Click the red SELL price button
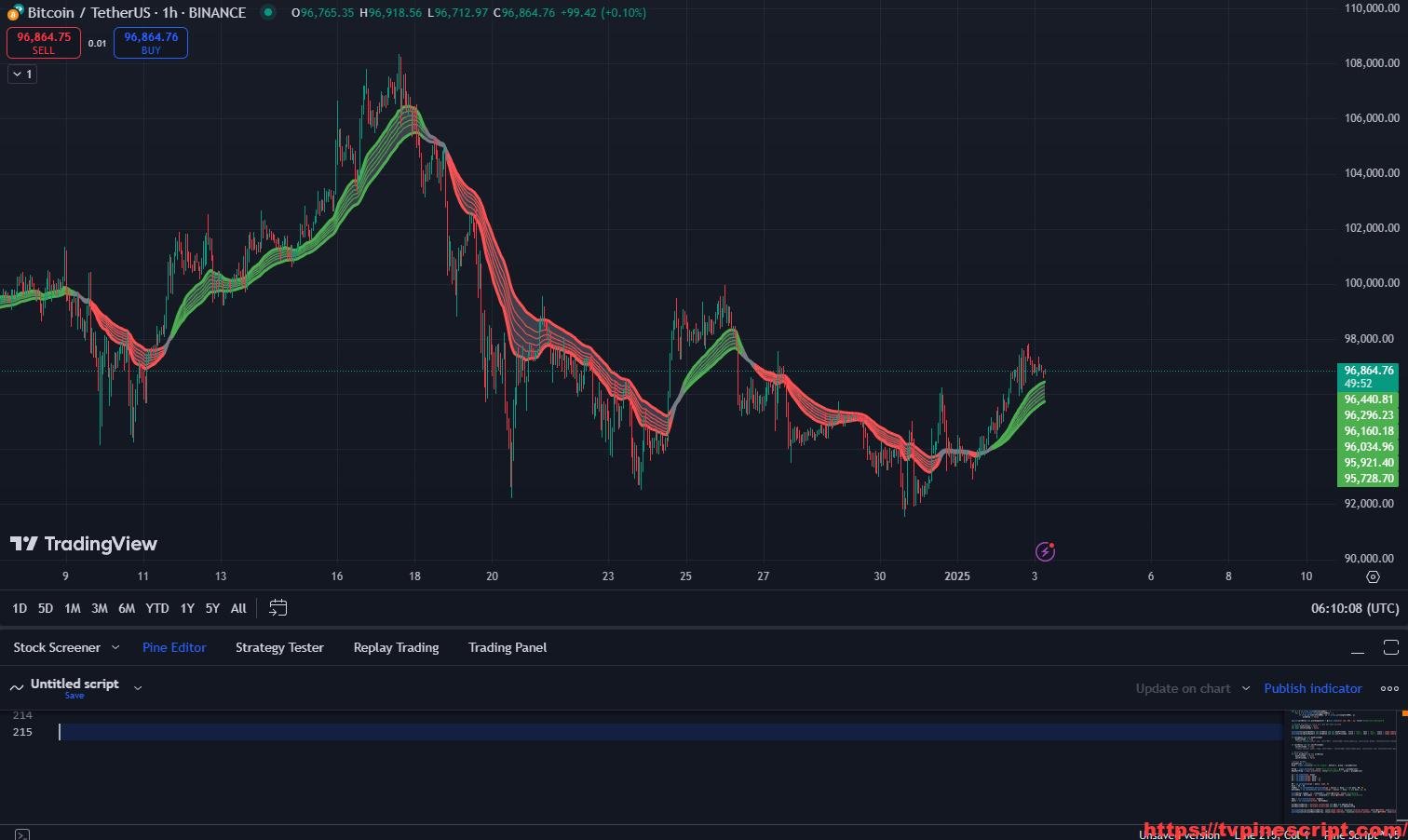Viewport: 1408px width, 840px height. pos(44,43)
